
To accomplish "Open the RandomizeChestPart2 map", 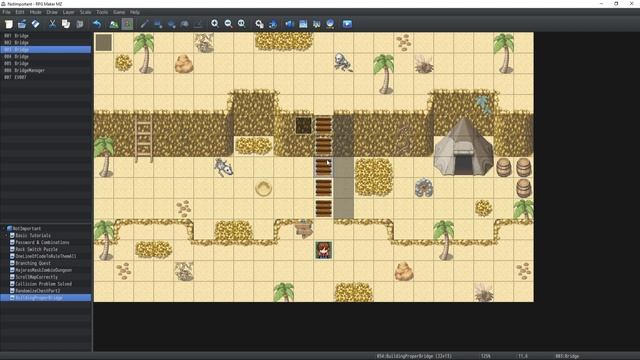I will pyautogui.click(x=38, y=291).
